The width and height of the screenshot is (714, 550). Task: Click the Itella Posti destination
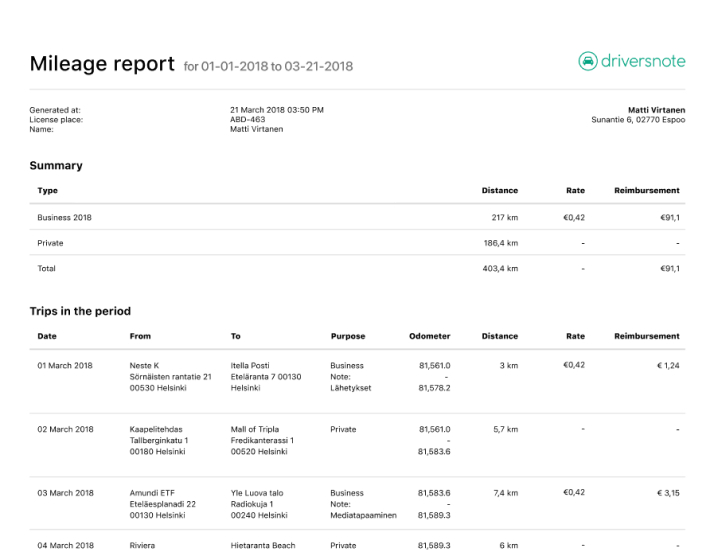click(265, 377)
